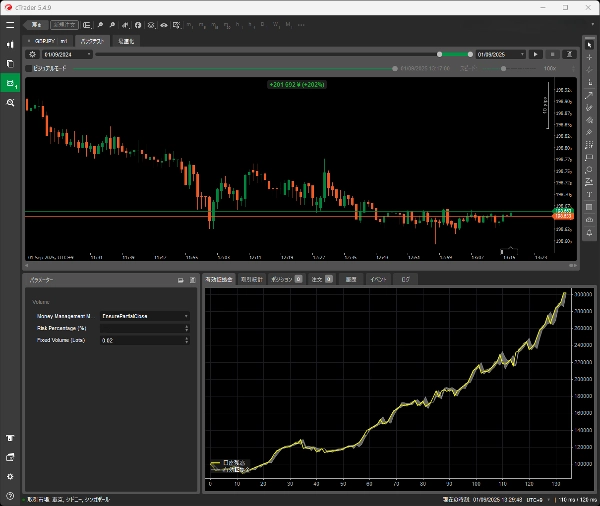
Task: Click the 'f' functions toolbar icon
Action: point(138,25)
